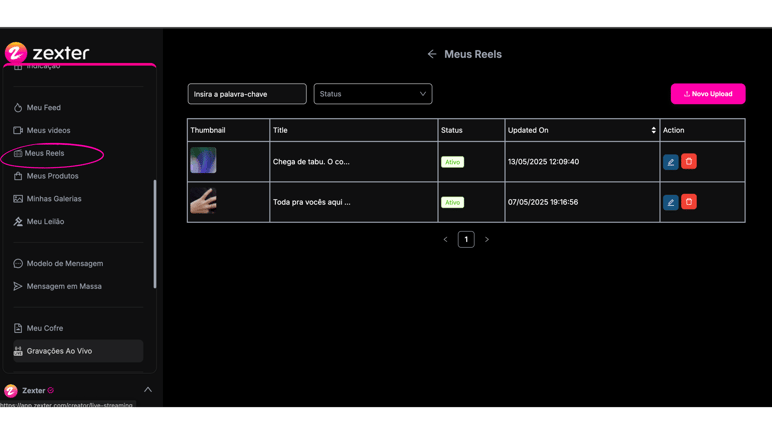772x434 pixels.
Task: Sort table by Updated On column
Action: pyautogui.click(x=653, y=130)
